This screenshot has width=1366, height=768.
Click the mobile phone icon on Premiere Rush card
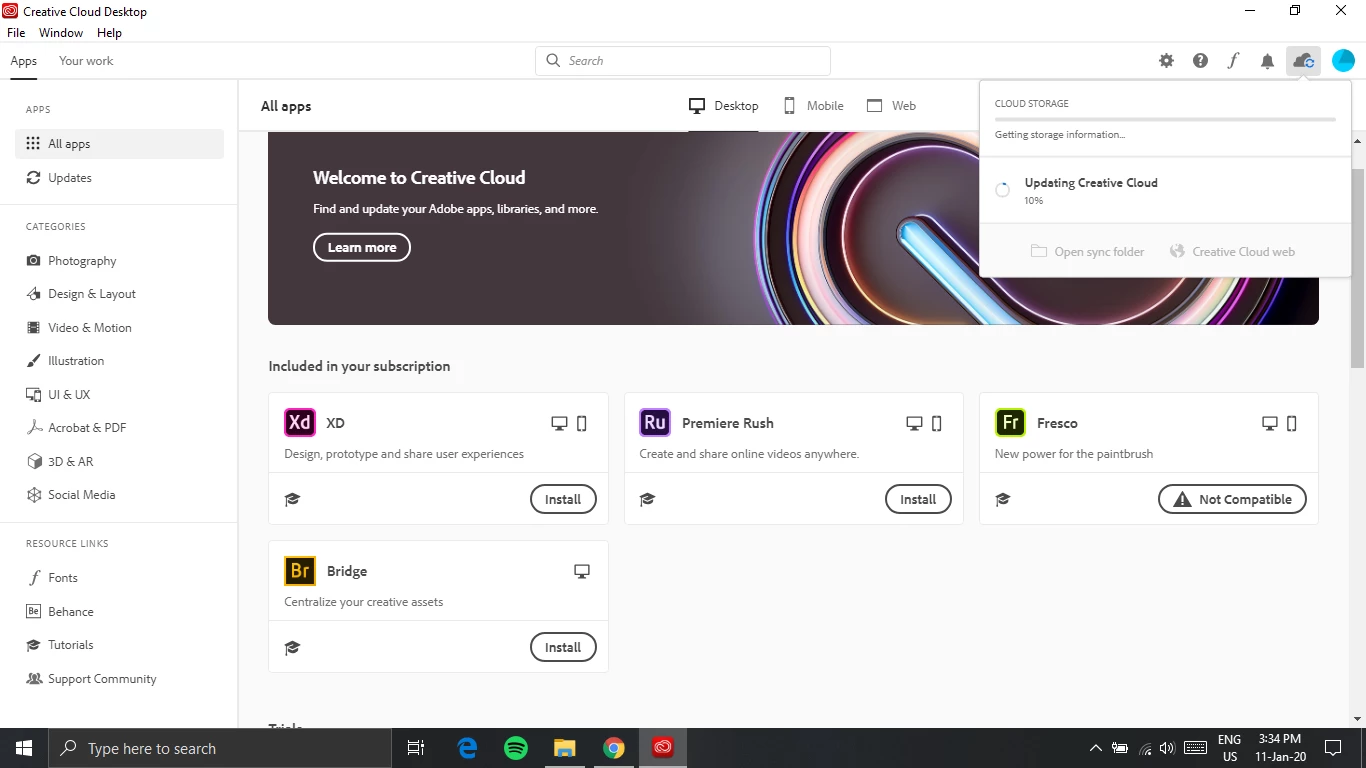point(937,424)
